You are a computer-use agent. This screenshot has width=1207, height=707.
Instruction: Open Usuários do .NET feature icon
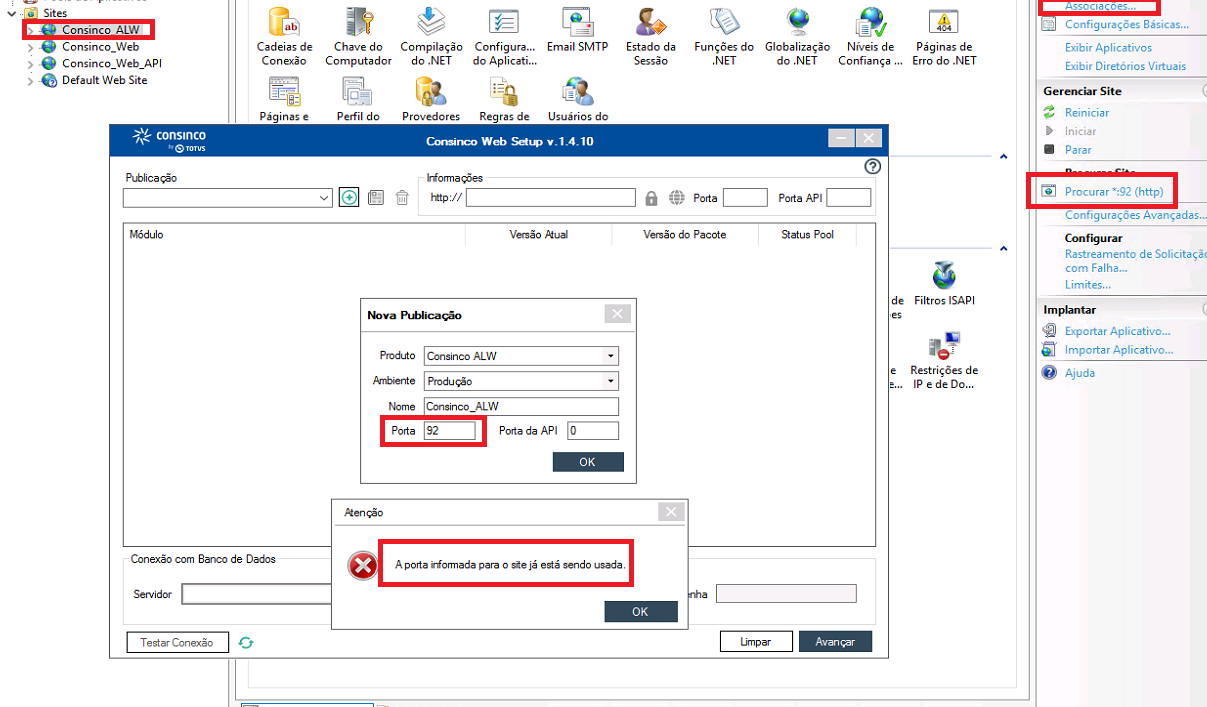click(577, 92)
